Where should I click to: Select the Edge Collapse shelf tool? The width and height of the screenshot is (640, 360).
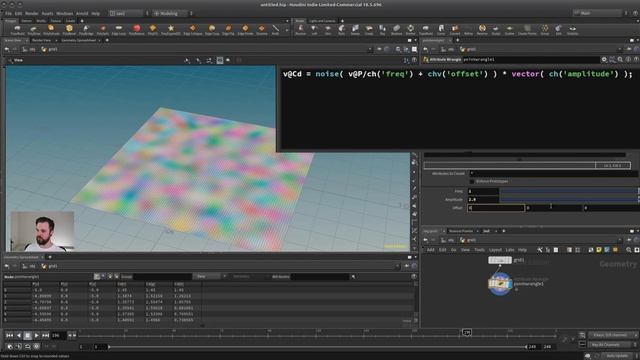tap(192, 29)
